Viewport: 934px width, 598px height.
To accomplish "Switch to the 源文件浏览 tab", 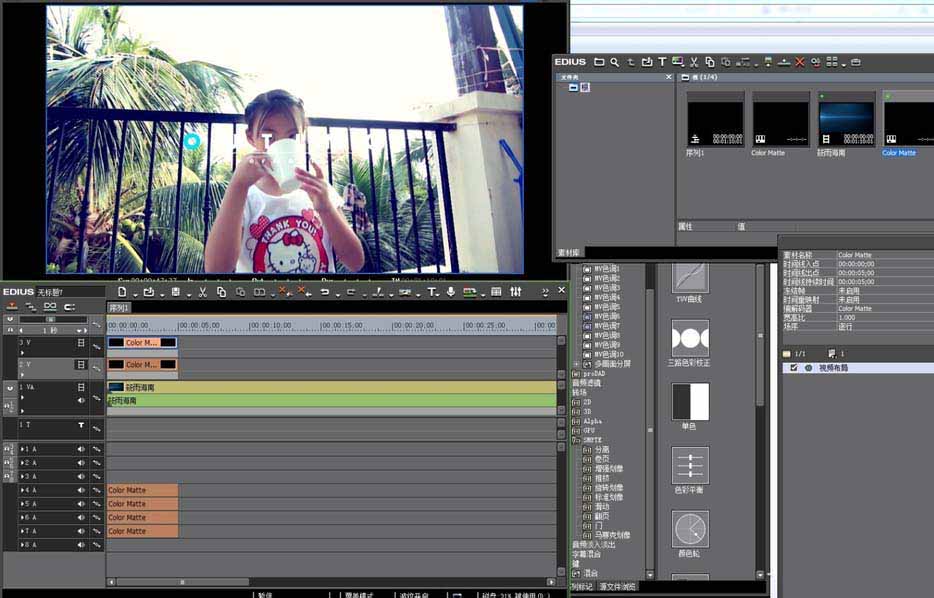I will (x=617, y=587).
